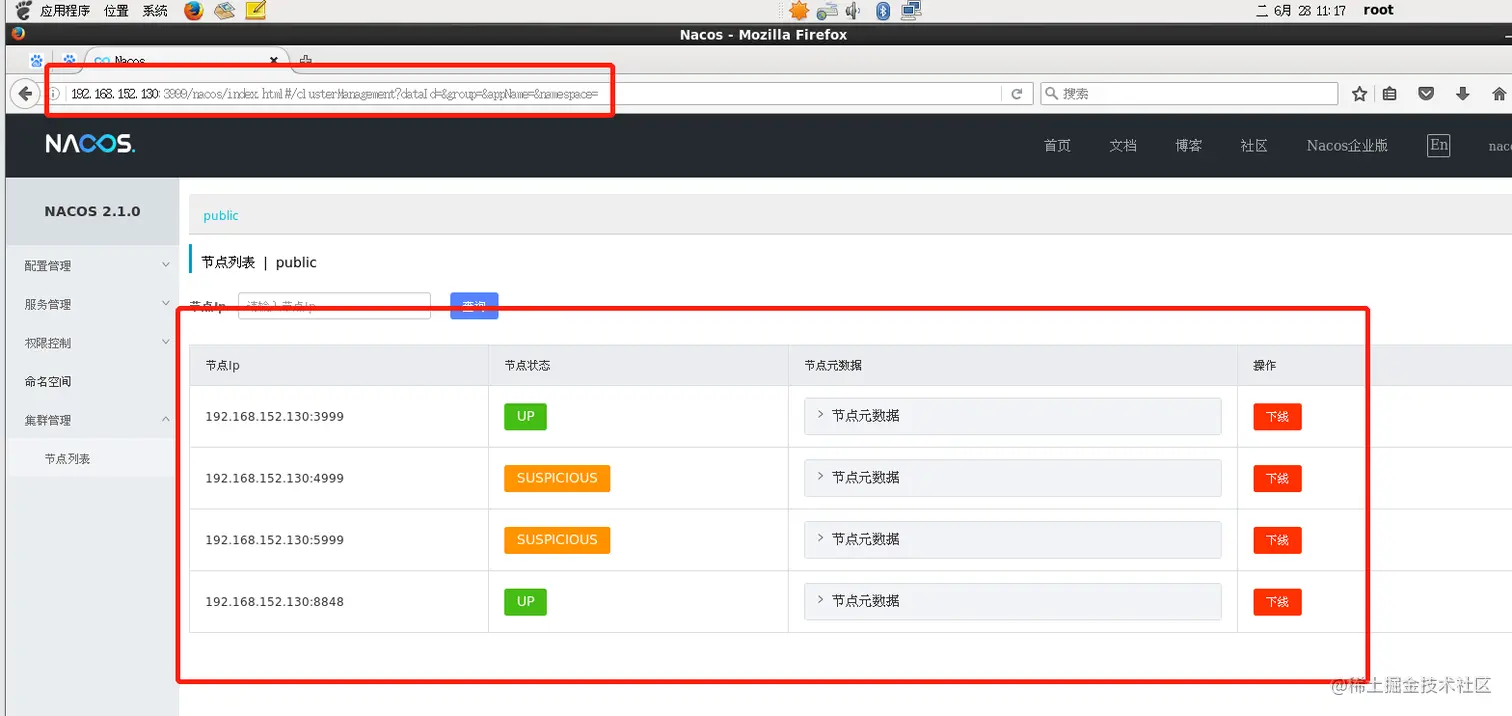Open the Bluetooth tray icon
This screenshot has height=716, width=1512.
coord(883,11)
